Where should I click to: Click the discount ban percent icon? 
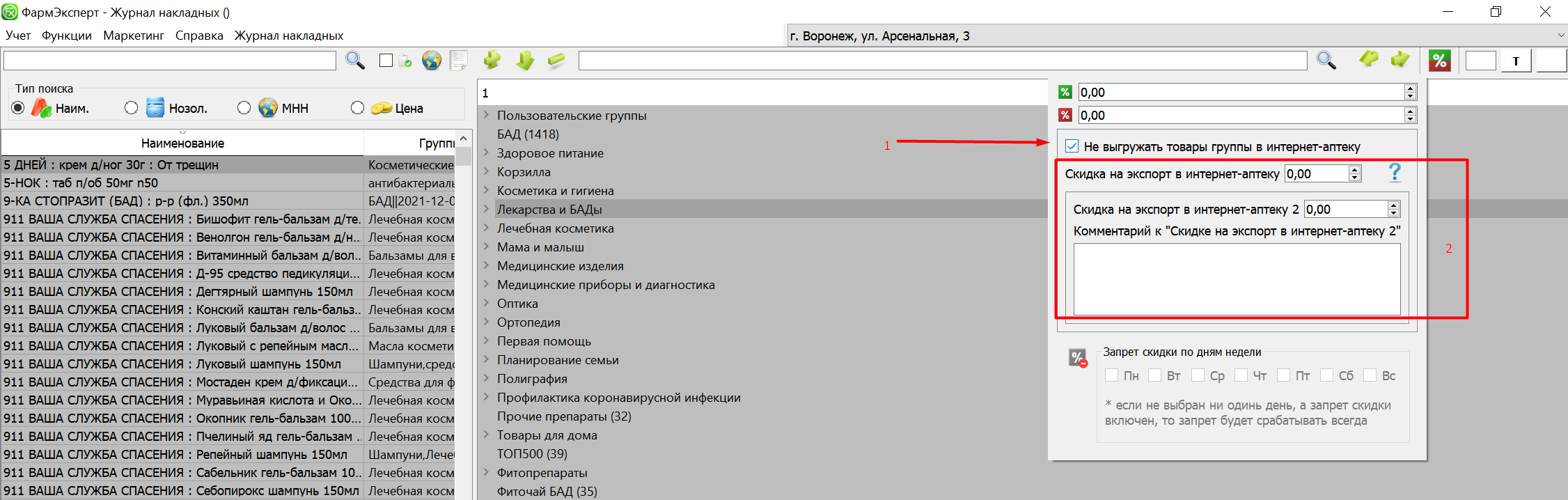pyautogui.click(x=1078, y=359)
